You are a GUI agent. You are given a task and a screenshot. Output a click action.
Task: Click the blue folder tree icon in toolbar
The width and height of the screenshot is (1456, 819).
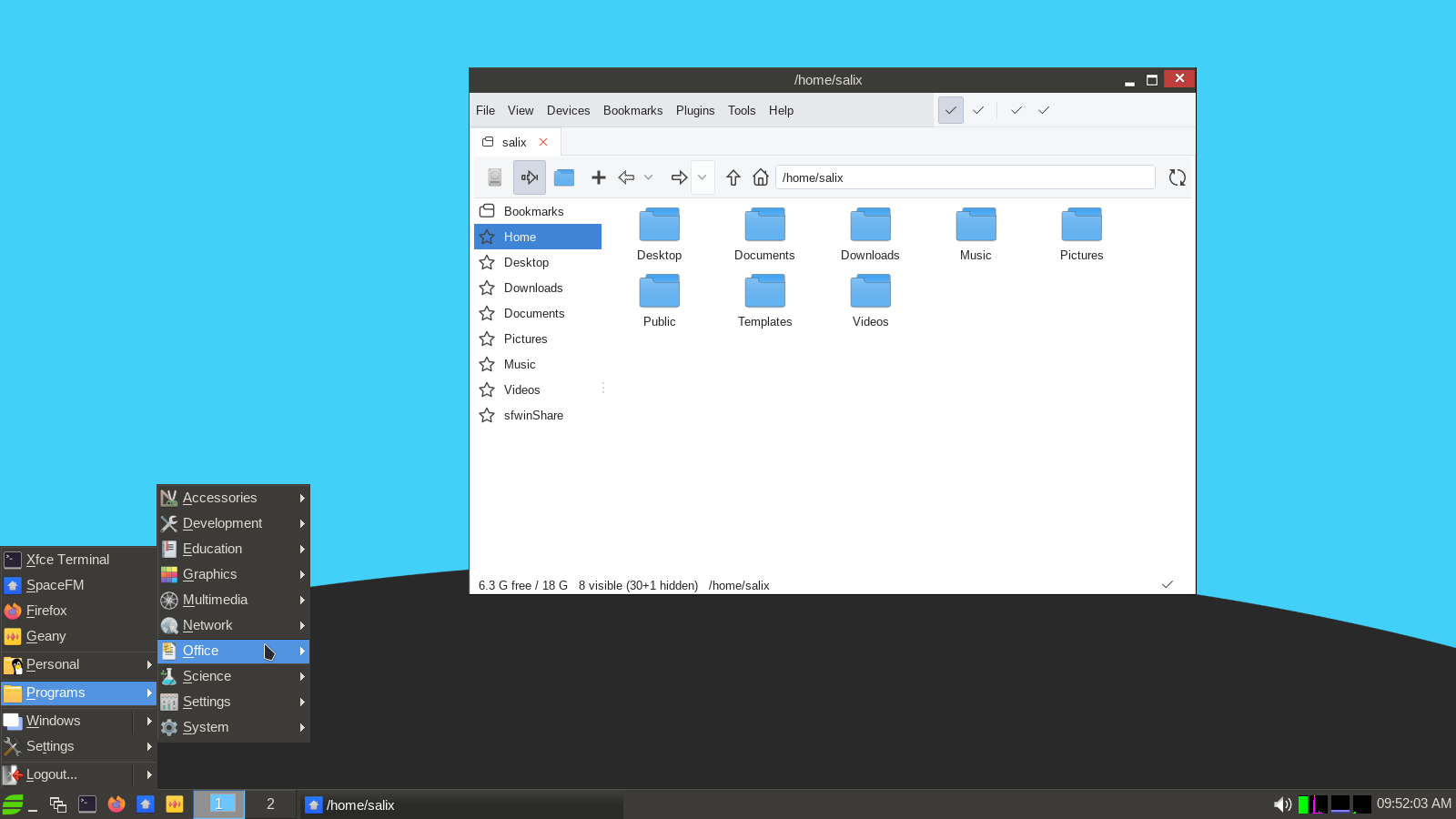pos(564,177)
